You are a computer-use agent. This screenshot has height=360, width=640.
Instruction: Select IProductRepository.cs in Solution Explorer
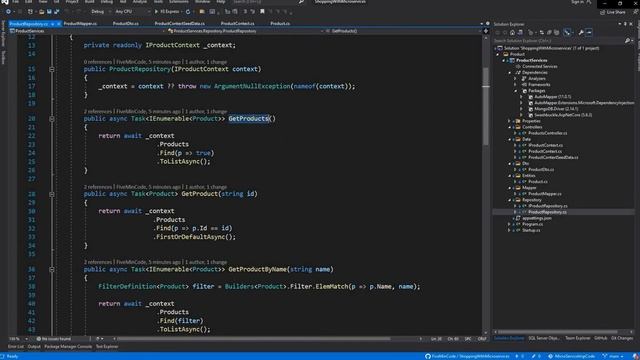547,206
